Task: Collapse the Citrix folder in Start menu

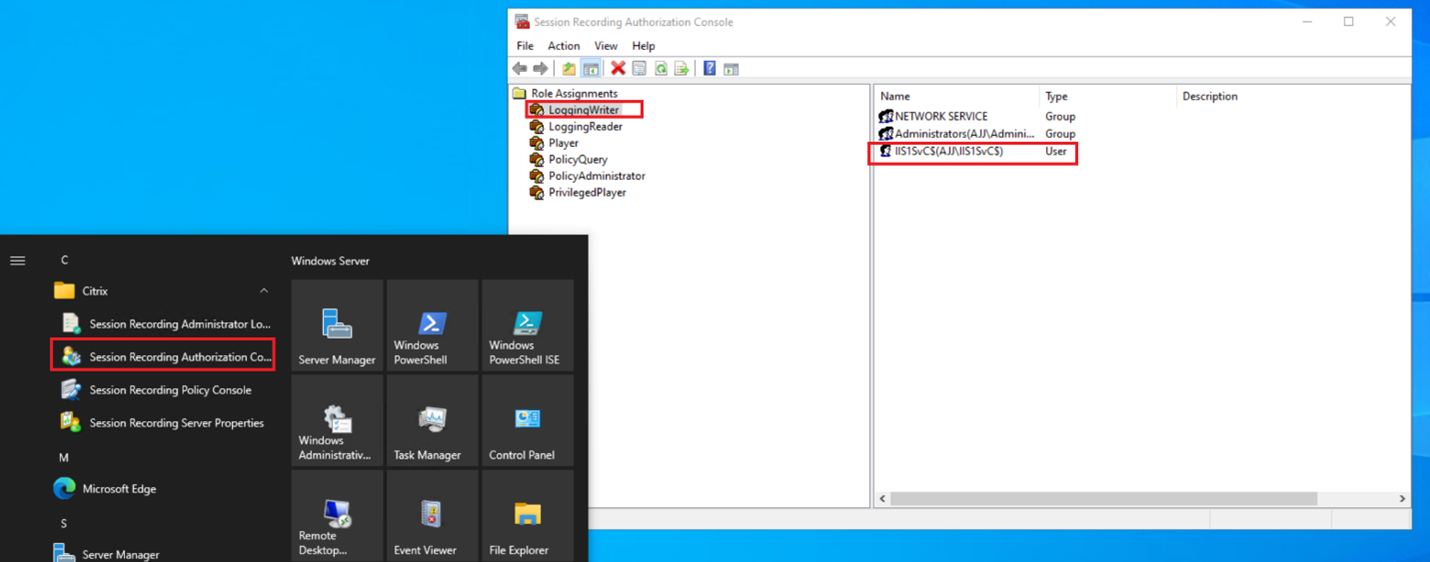Action: 162,291
